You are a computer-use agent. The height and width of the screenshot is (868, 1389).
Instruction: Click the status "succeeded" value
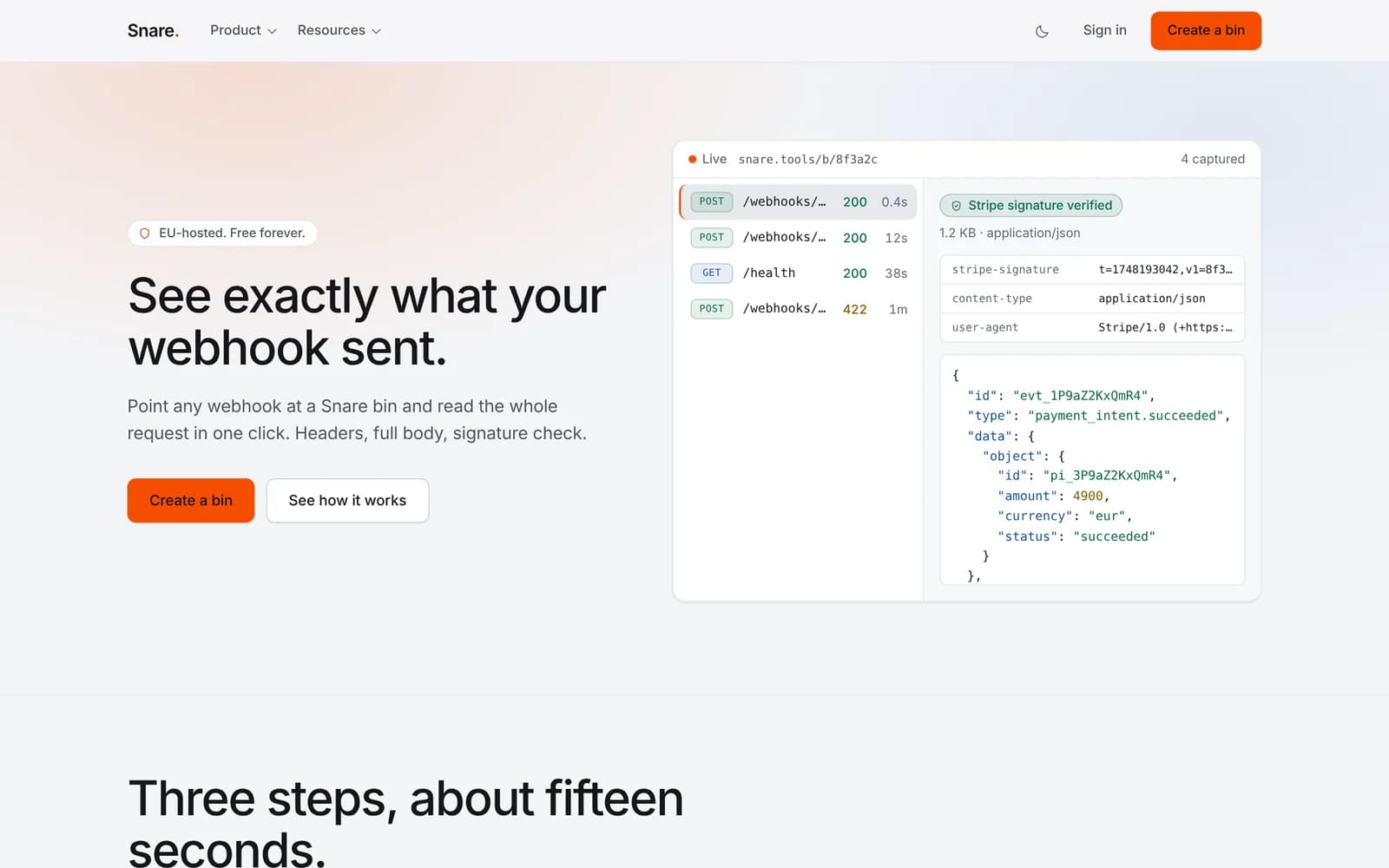coord(1114,536)
